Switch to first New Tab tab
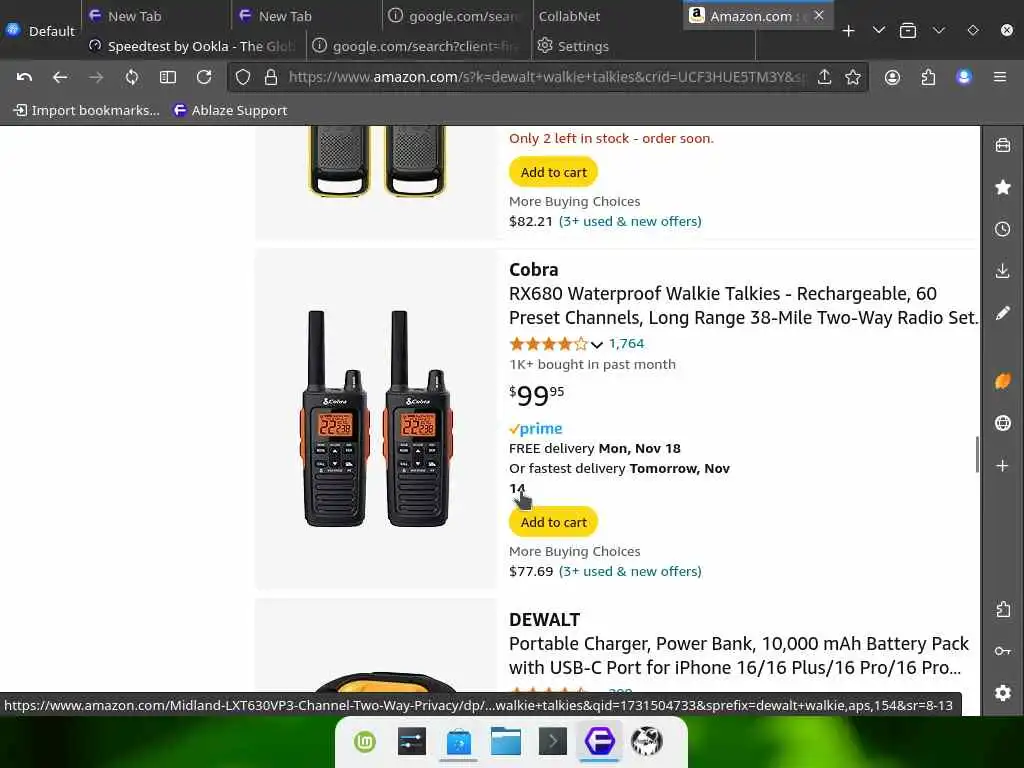 (155, 16)
